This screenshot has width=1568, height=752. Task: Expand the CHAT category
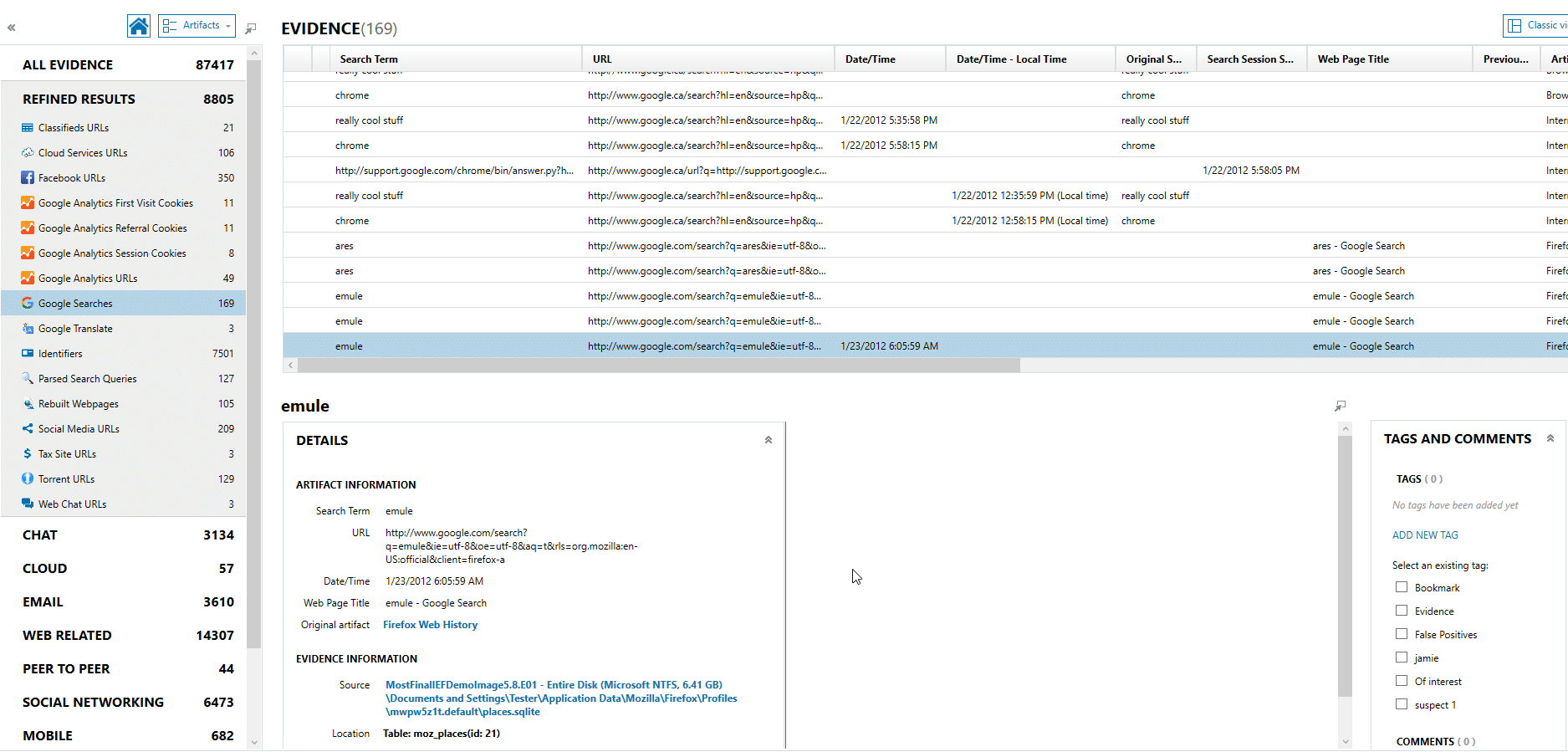tap(128, 535)
